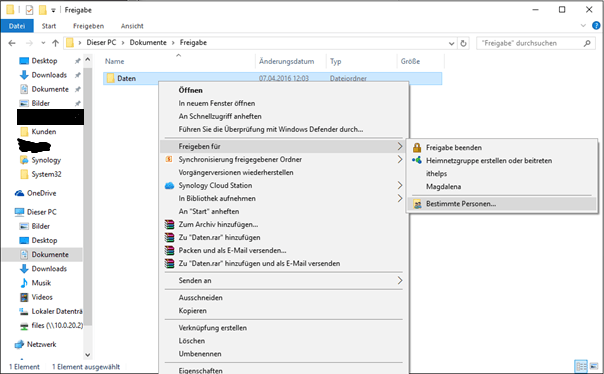The image size is (604, 374).
Task: Click the people icon beside Bestimmte Personen
Action: (417, 204)
